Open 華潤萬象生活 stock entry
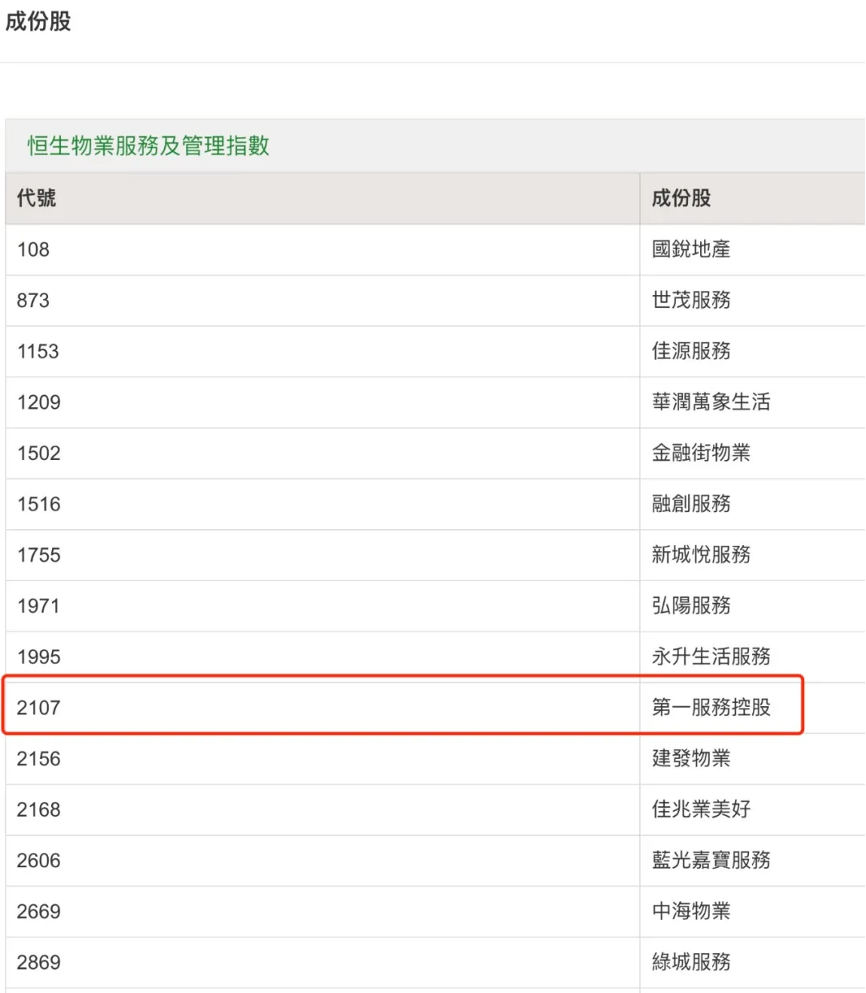Screen dimensions: 866x993 coord(711,402)
